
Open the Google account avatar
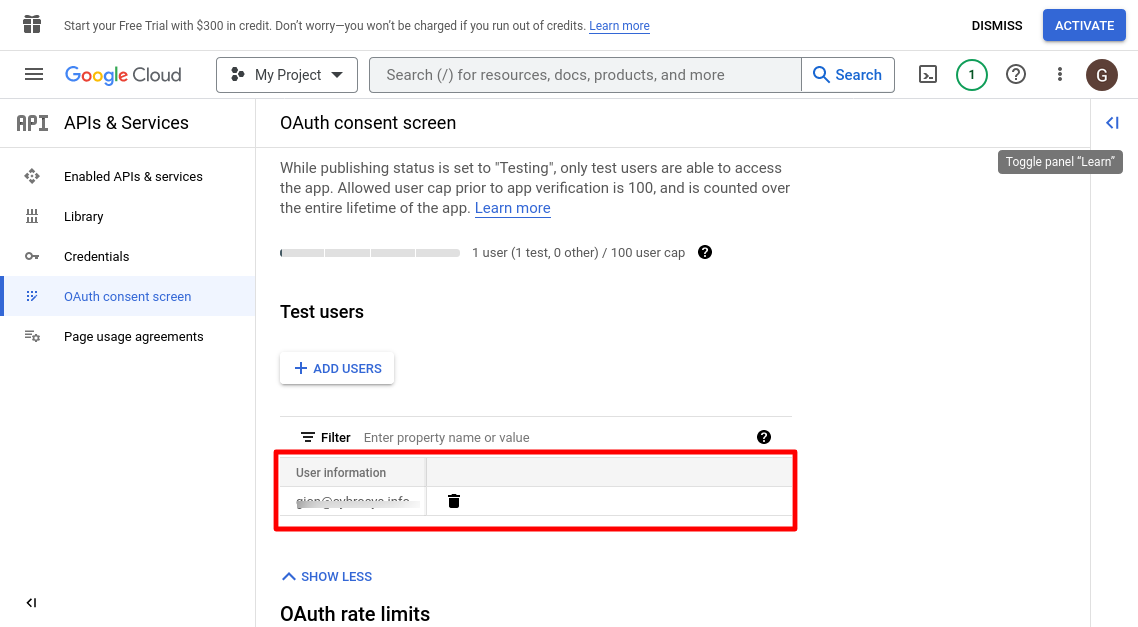coord(1101,75)
